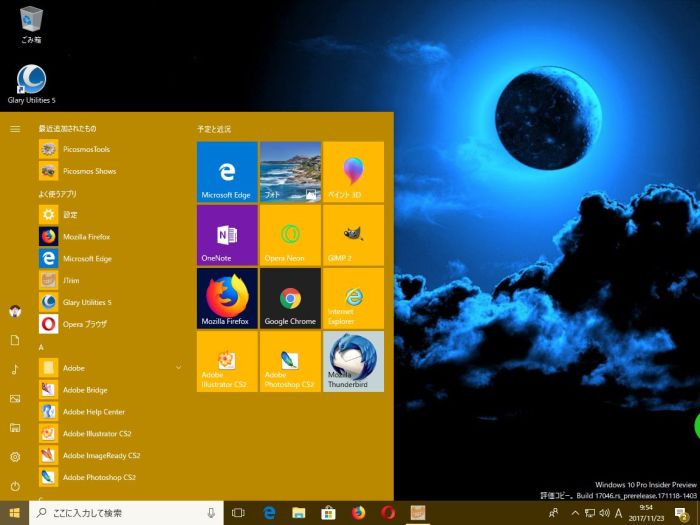Toggle the IME input mode A indicator
This screenshot has height=525, width=700.
pos(618,513)
